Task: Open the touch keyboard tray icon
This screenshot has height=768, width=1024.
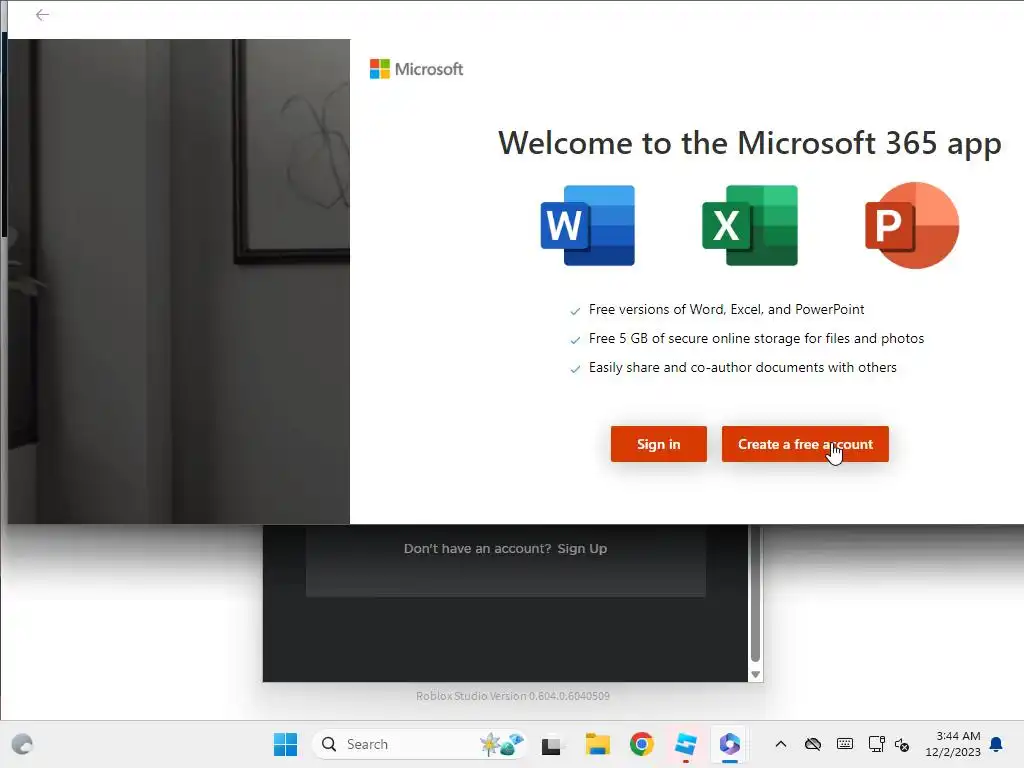Action: coord(844,744)
